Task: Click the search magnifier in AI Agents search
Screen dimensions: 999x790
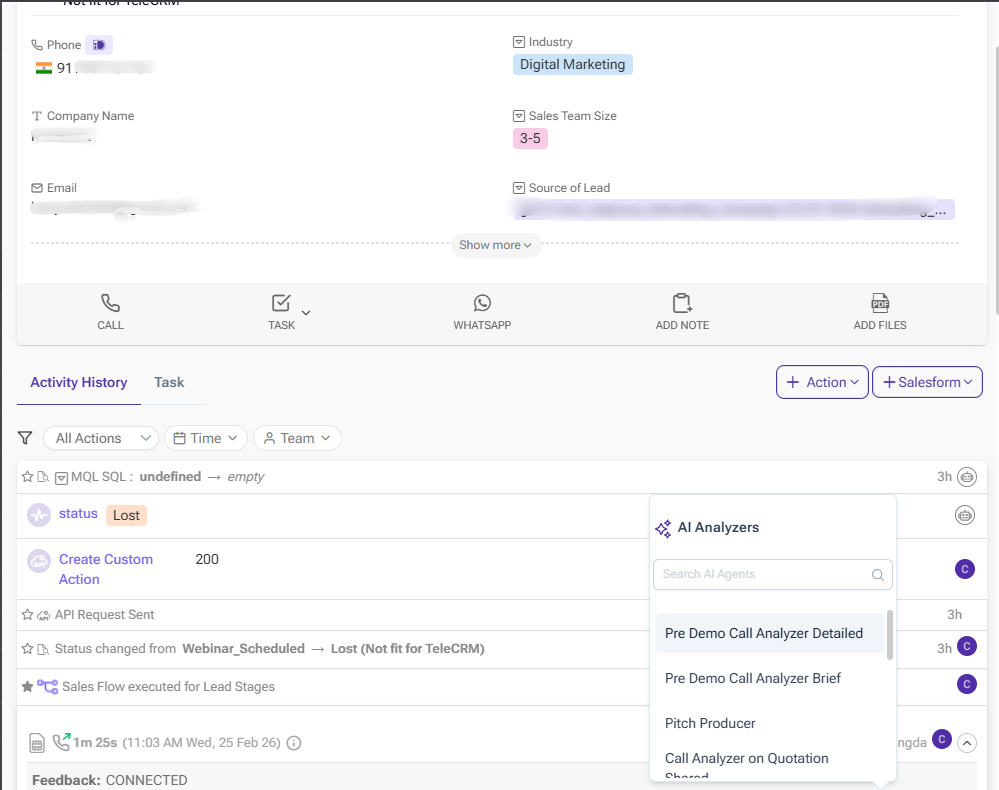Action: pyautogui.click(x=879, y=574)
